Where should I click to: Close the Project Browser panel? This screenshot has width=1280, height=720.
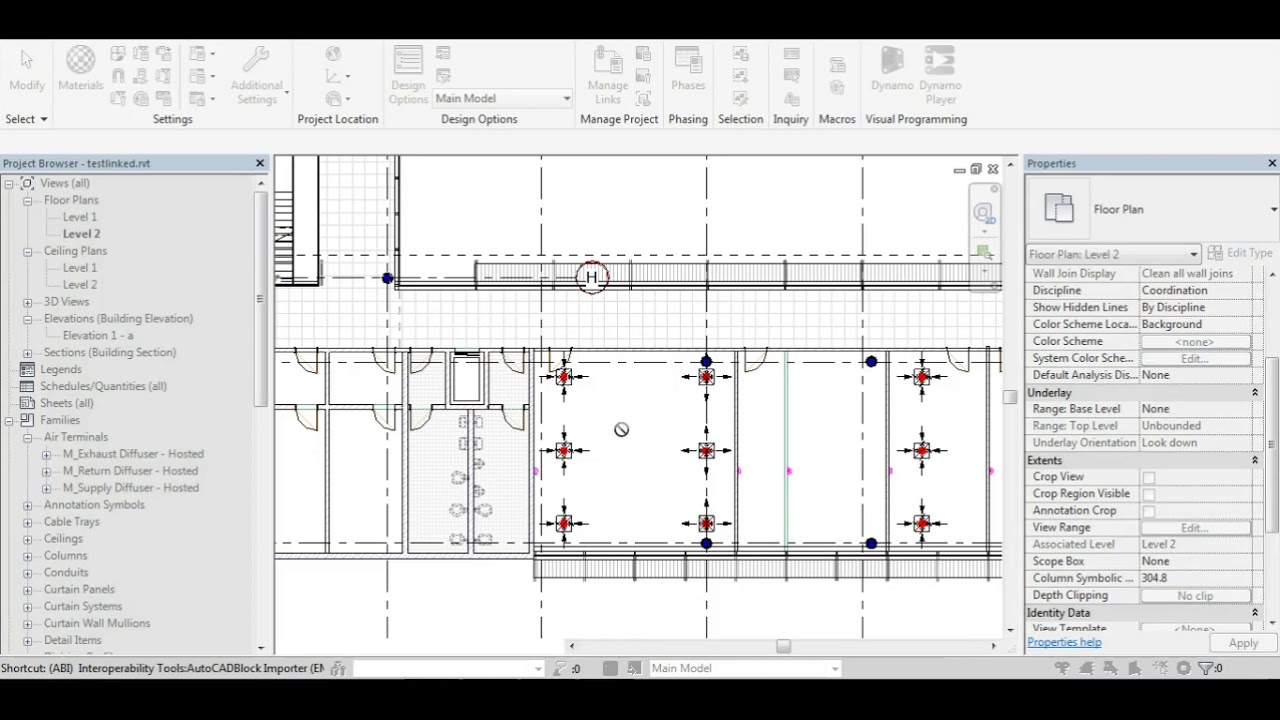click(260, 163)
